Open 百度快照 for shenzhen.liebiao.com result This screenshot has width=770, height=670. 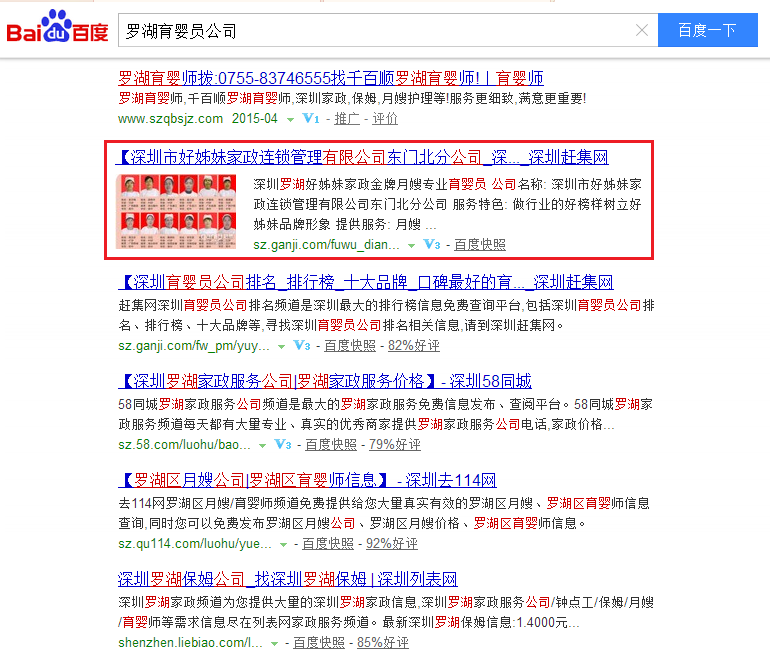click(319, 642)
